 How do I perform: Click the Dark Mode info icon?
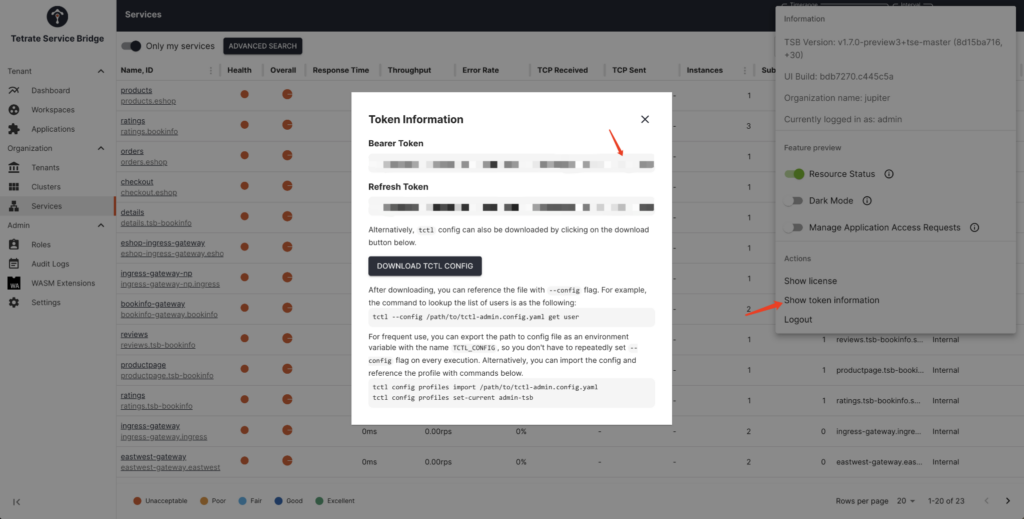click(x=867, y=201)
